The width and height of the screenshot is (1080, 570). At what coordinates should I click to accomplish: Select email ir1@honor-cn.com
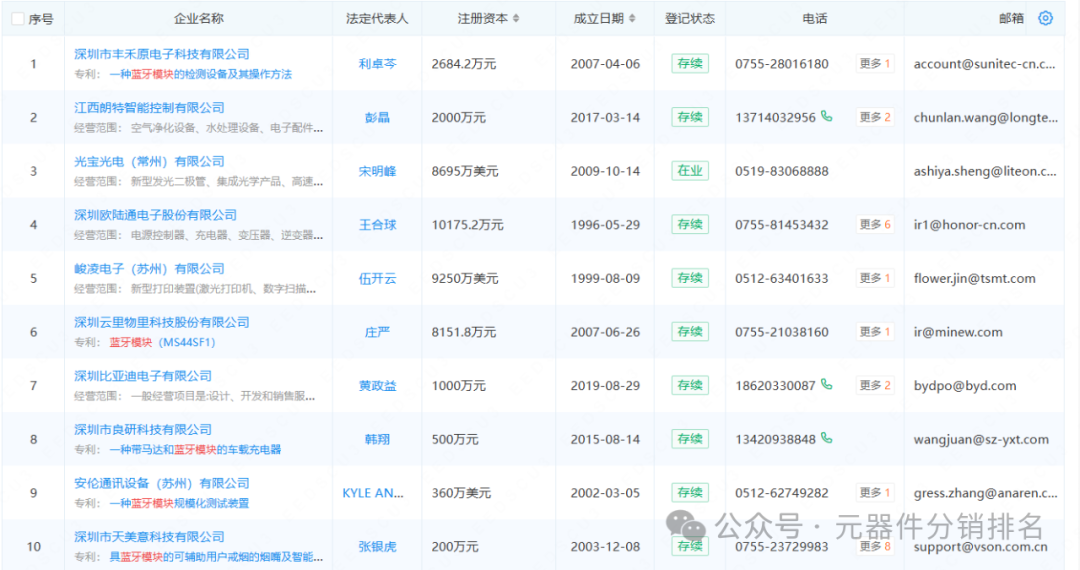tap(969, 224)
